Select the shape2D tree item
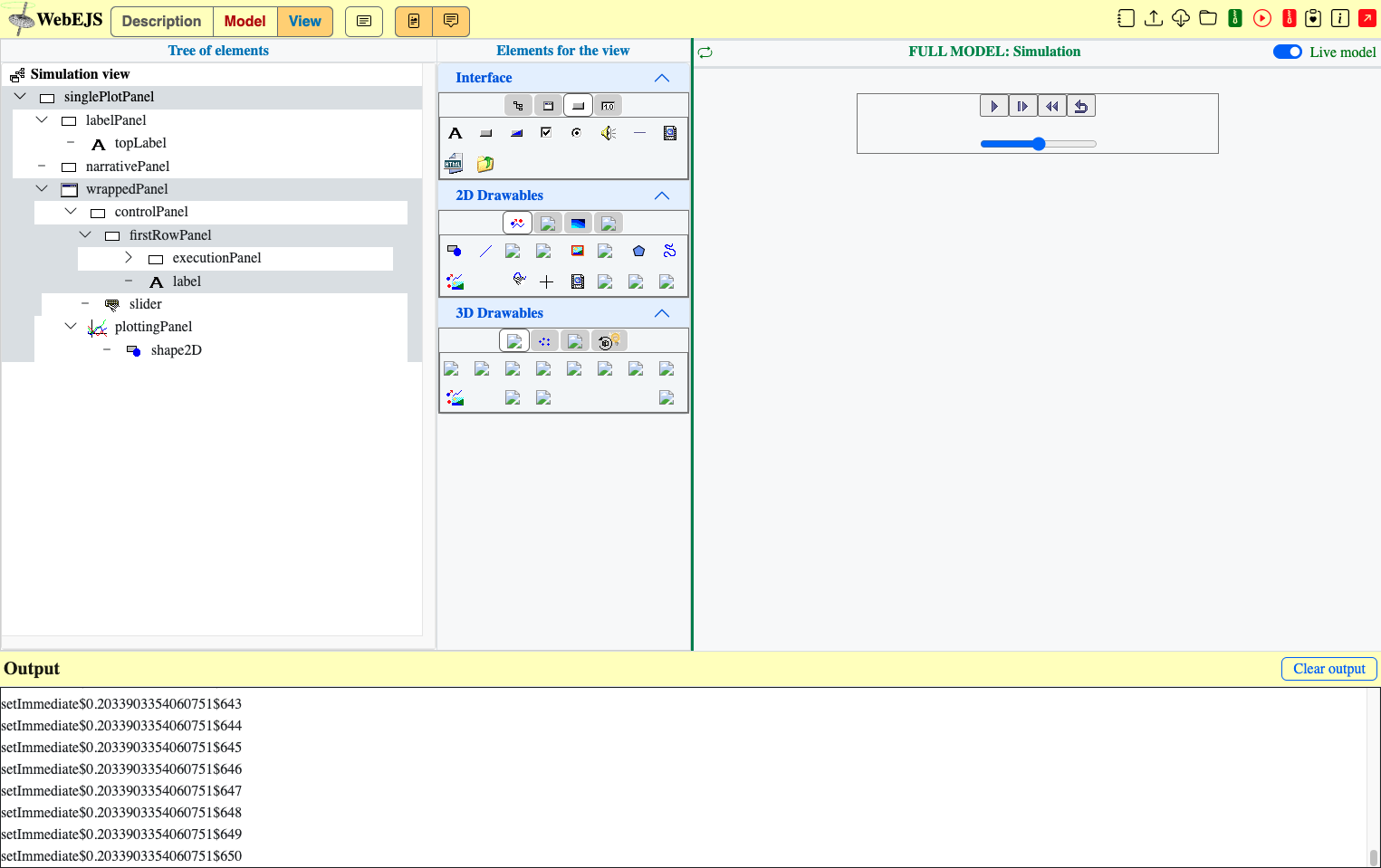 pyautogui.click(x=177, y=350)
